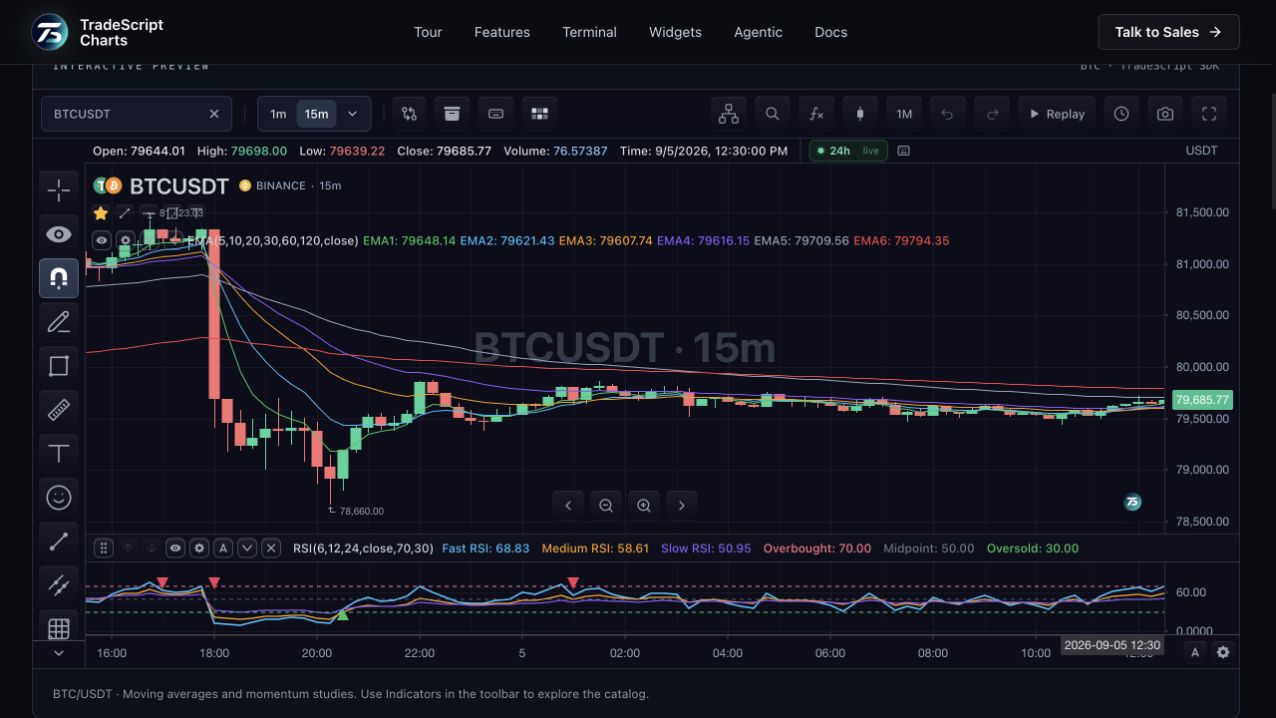
Task: Open the object tree hierarchy icon
Action: (729, 114)
